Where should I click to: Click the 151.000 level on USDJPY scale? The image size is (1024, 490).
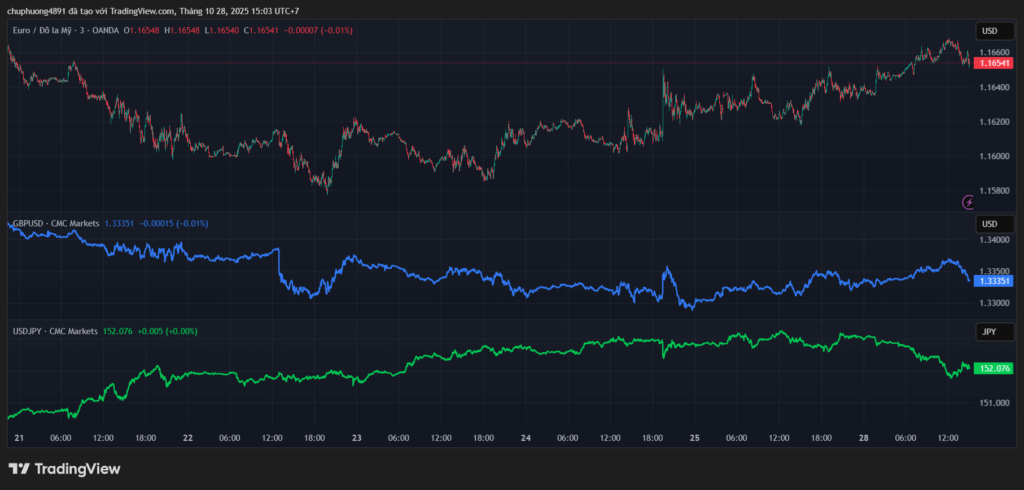click(993, 403)
